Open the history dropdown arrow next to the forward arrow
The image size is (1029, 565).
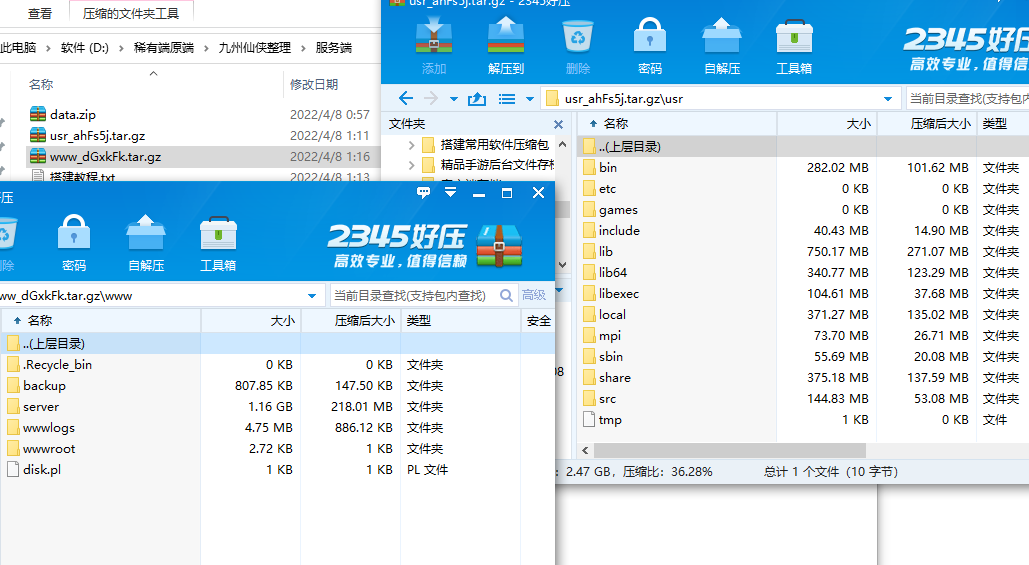pyautogui.click(x=453, y=99)
